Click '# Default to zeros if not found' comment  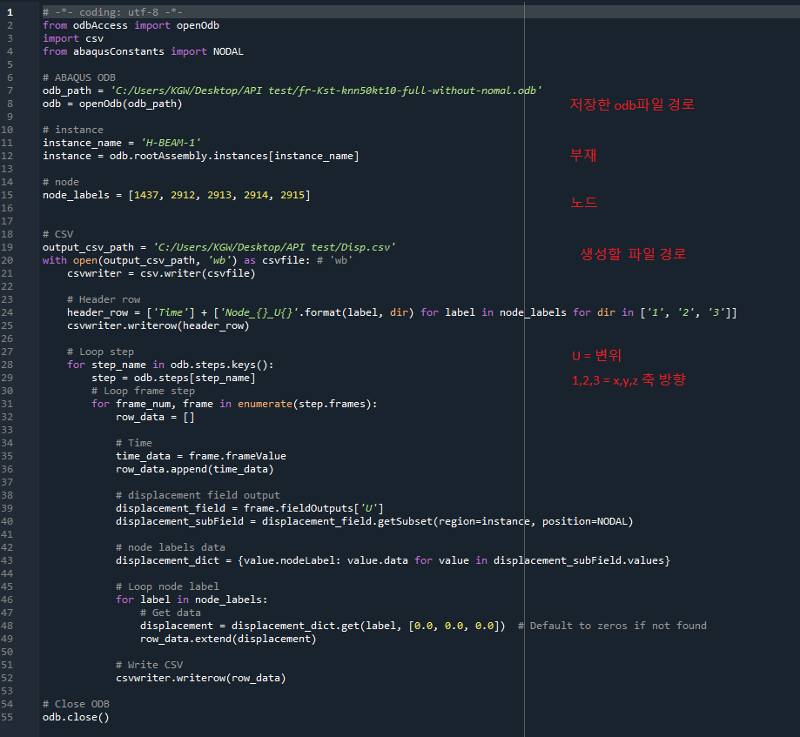tap(612, 626)
